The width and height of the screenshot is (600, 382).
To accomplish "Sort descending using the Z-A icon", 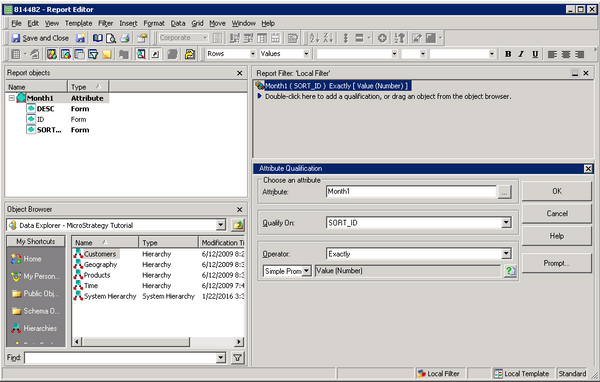I will (328, 38).
